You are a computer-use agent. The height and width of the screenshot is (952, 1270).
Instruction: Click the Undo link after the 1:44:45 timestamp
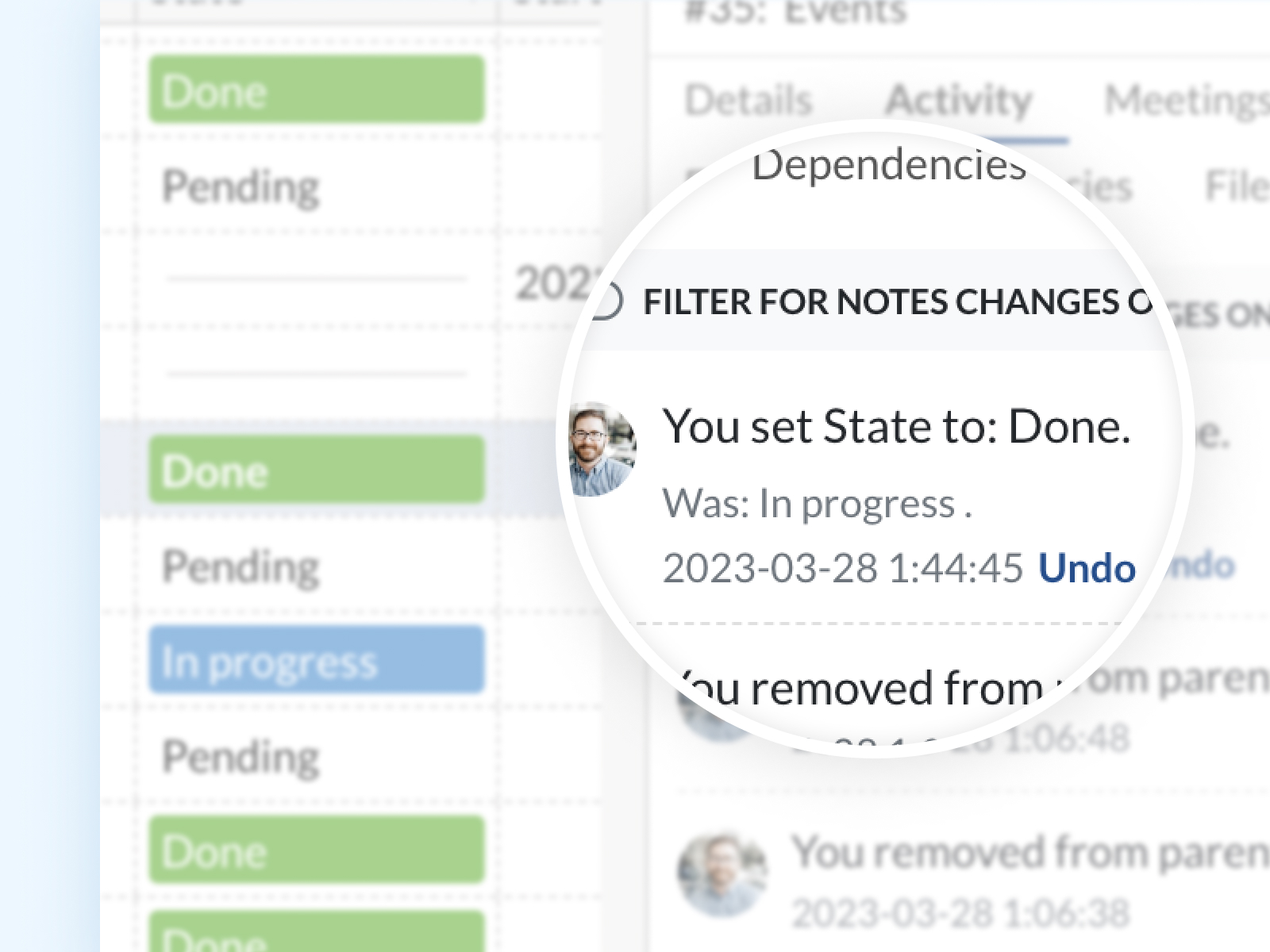point(1086,568)
